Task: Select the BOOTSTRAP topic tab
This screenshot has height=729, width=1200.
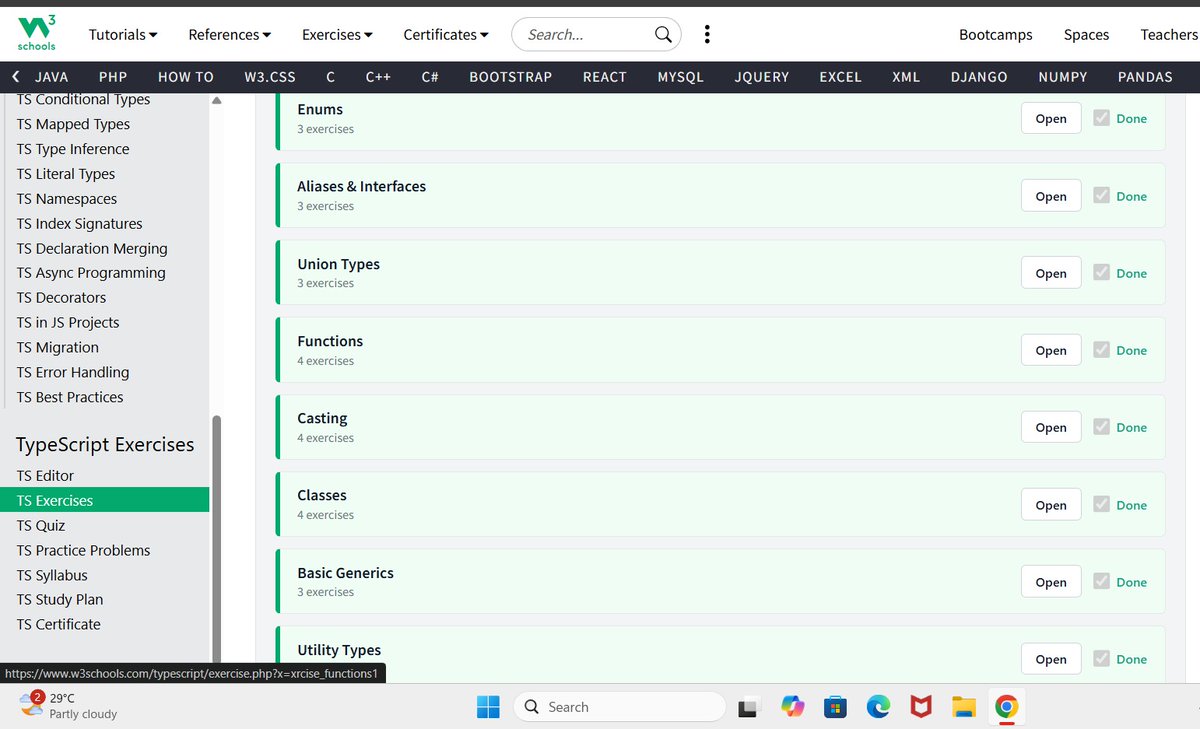Action: (511, 77)
